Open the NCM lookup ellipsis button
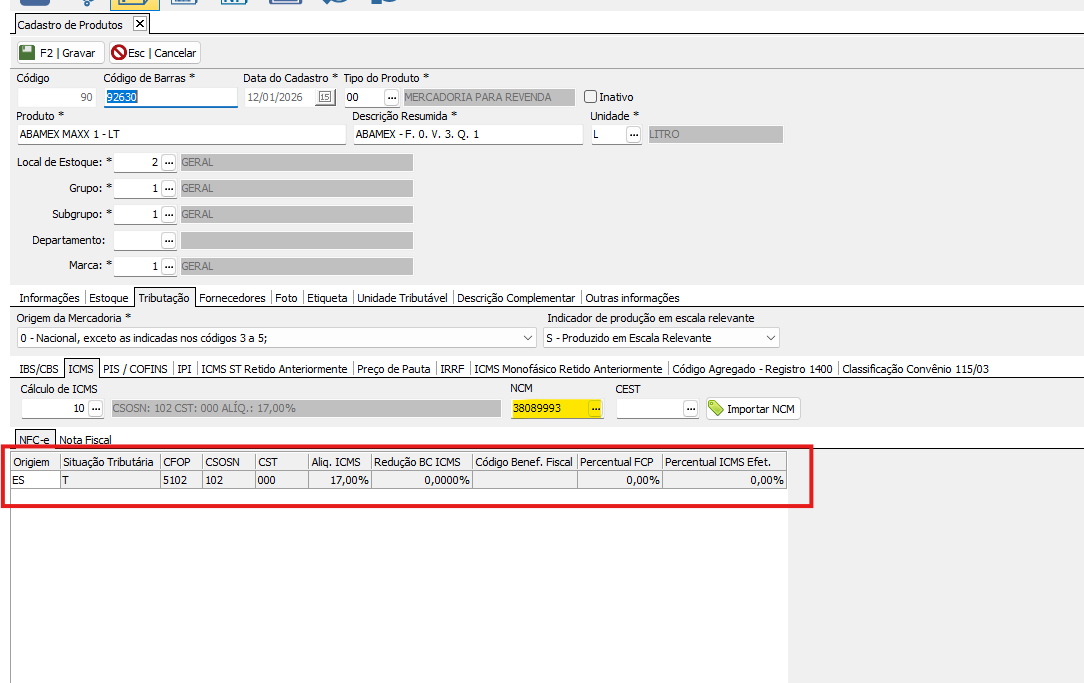The image size is (1084, 683). [596, 409]
